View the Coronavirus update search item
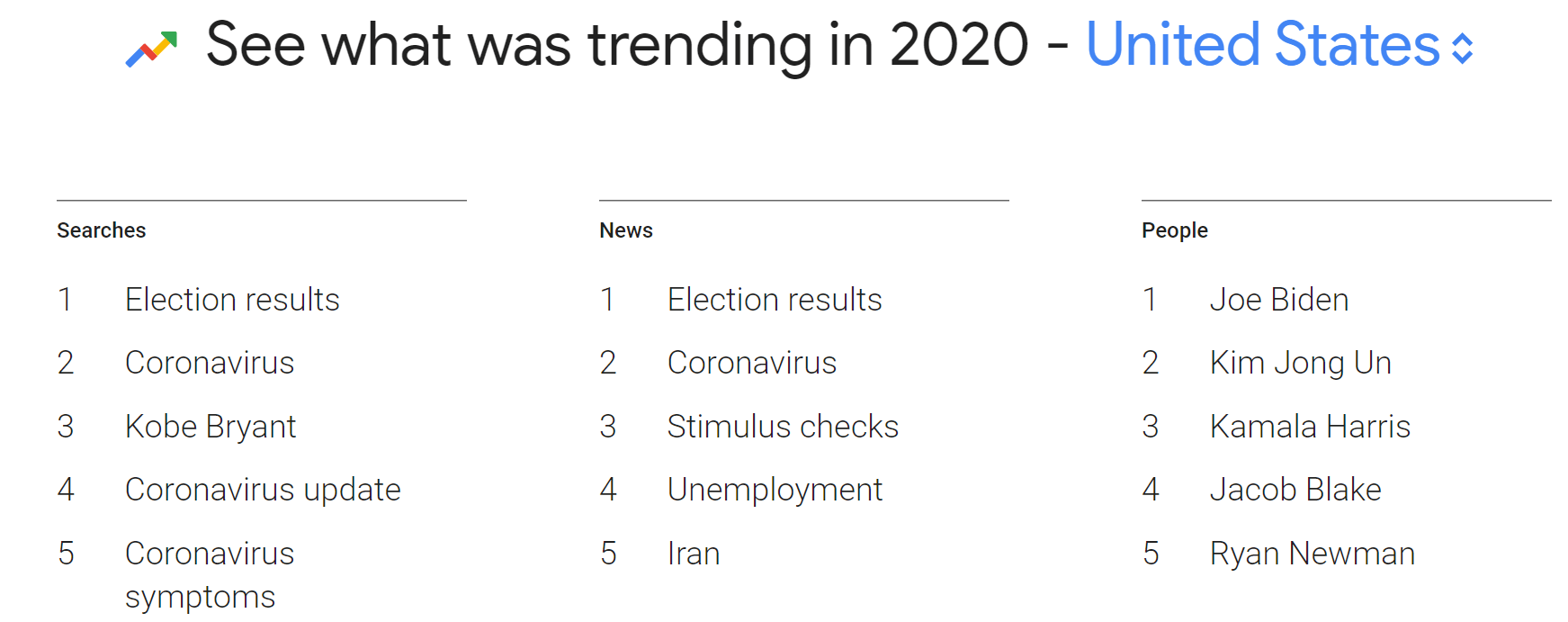This screenshot has height=622, width=1568. click(x=263, y=490)
